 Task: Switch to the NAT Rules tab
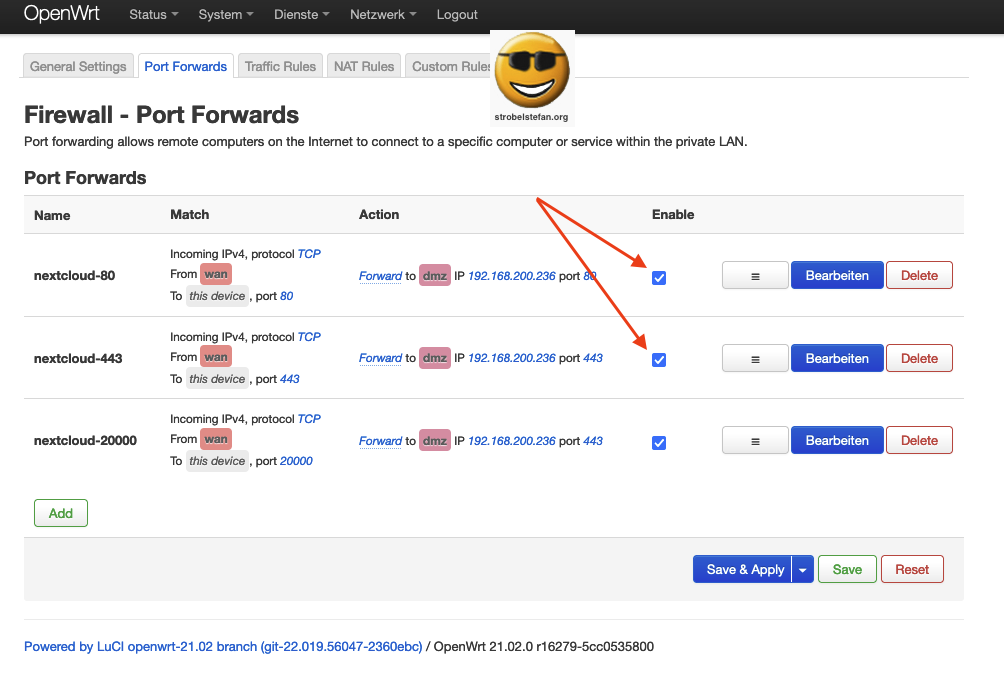pos(363,65)
